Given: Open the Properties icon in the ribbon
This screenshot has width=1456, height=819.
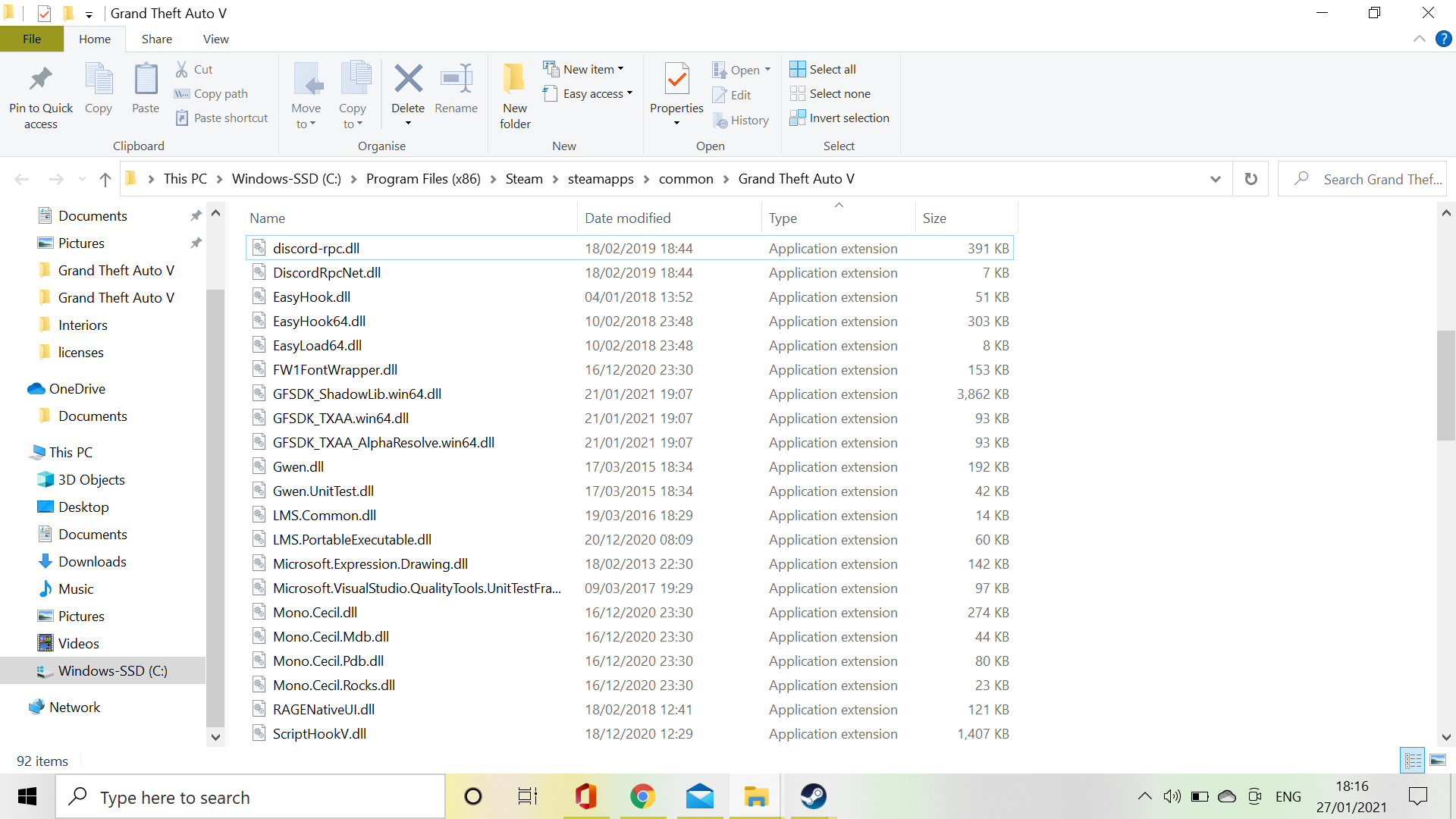Looking at the screenshot, I should point(676,79).
